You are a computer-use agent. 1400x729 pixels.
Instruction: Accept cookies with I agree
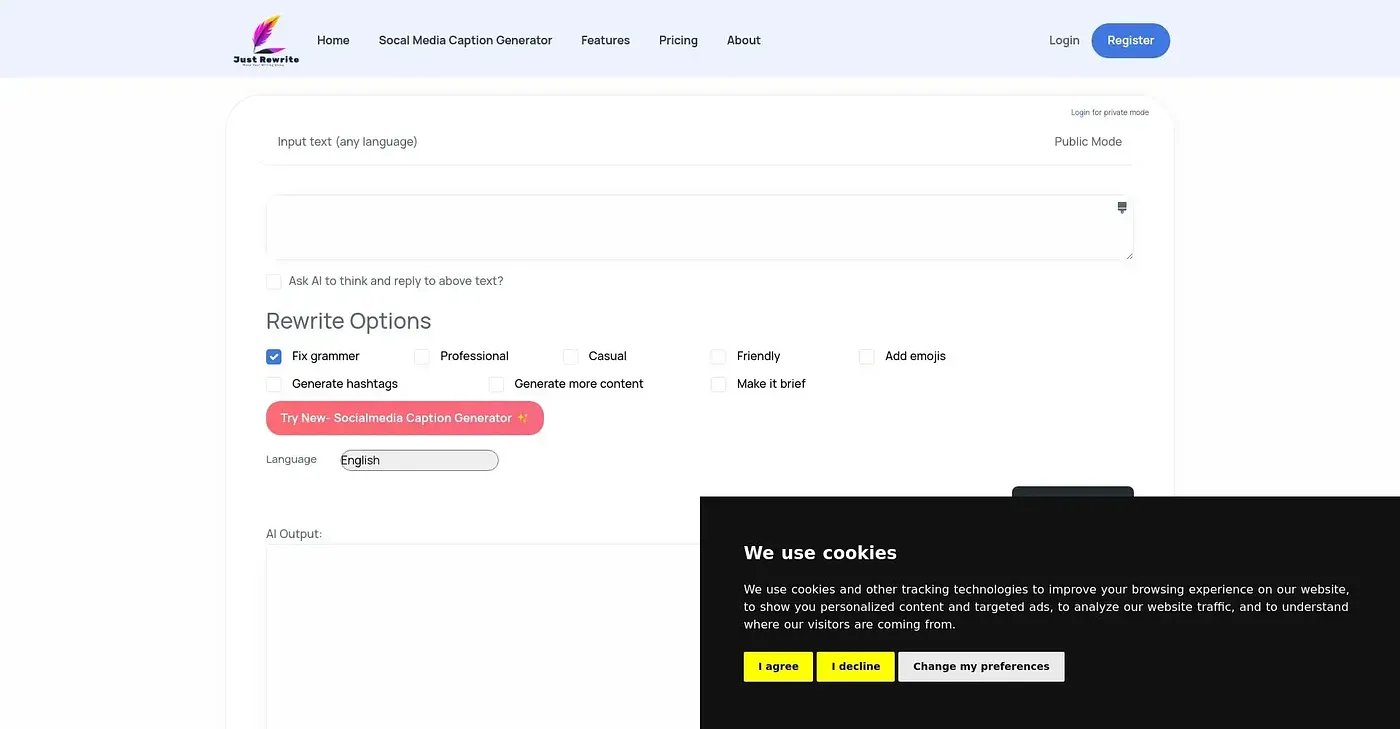pyautogui.click(x=778, y=667)
